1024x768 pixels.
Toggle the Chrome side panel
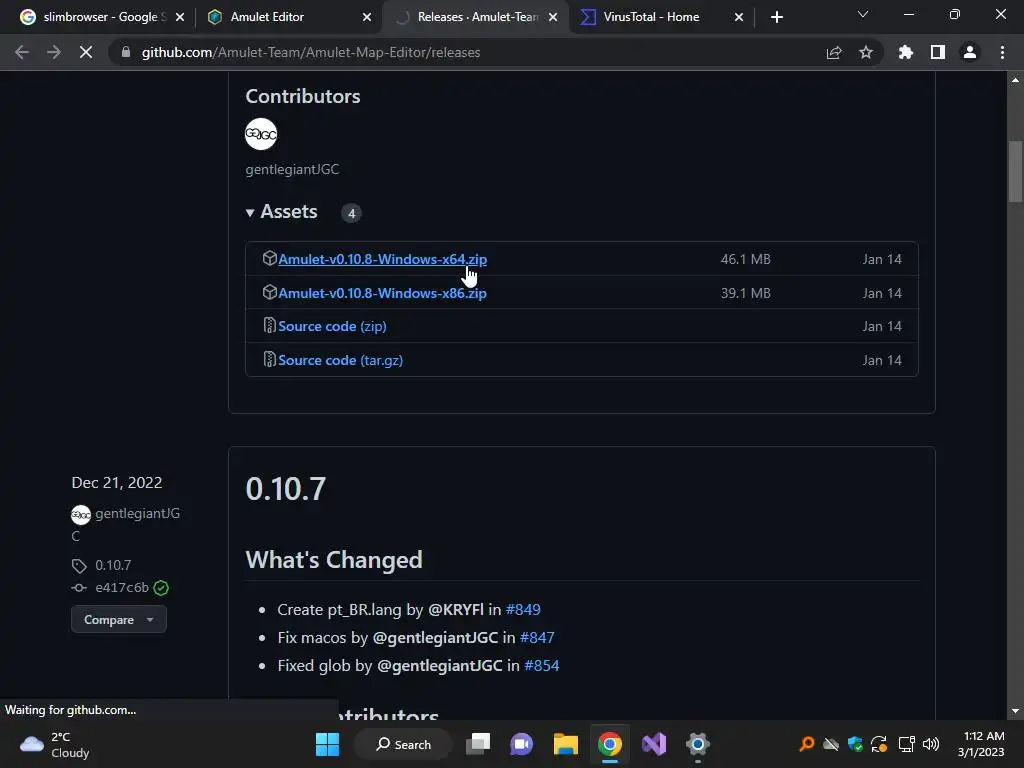coord(938,52)
